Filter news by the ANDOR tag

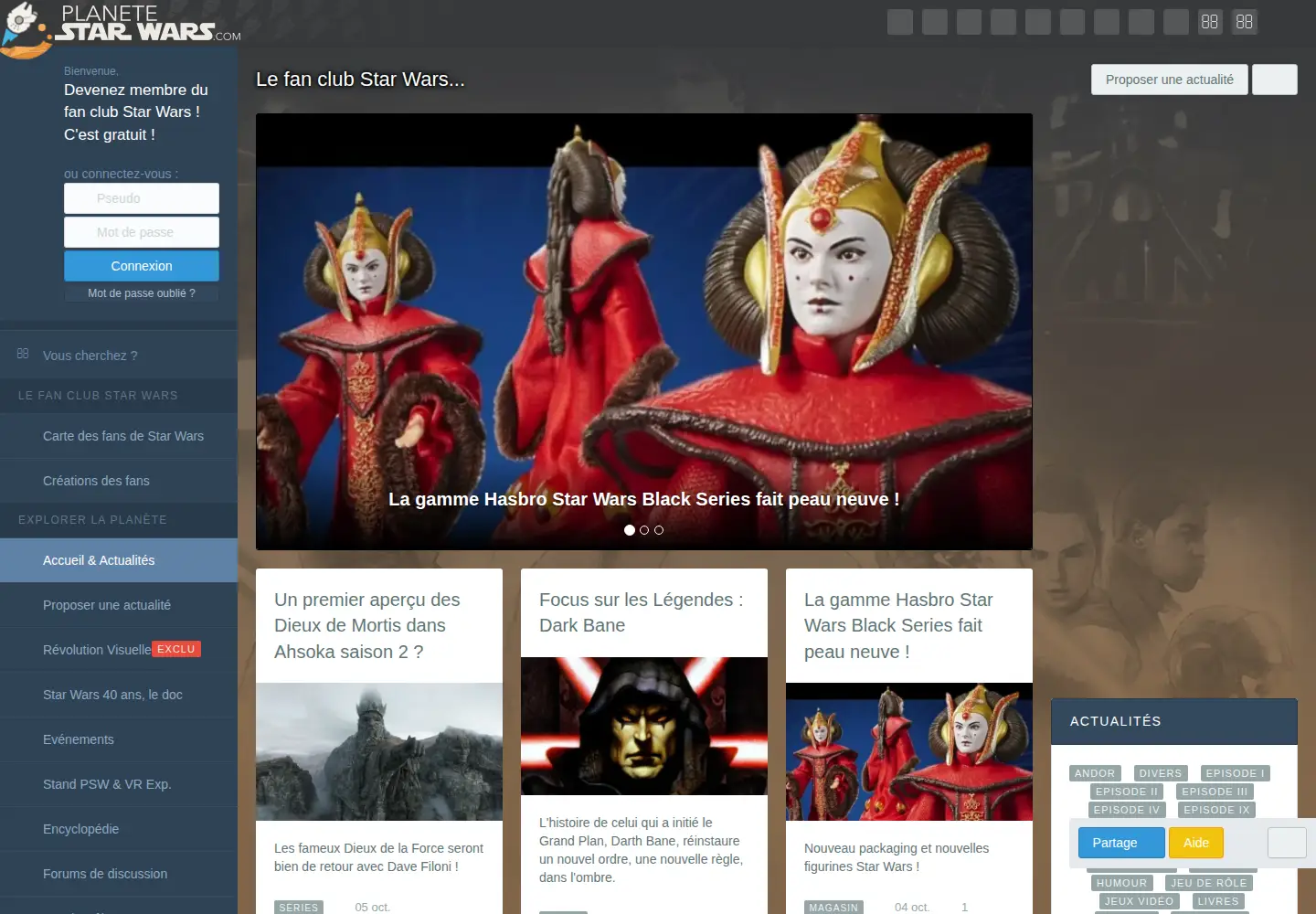[x=1095, y=773]
